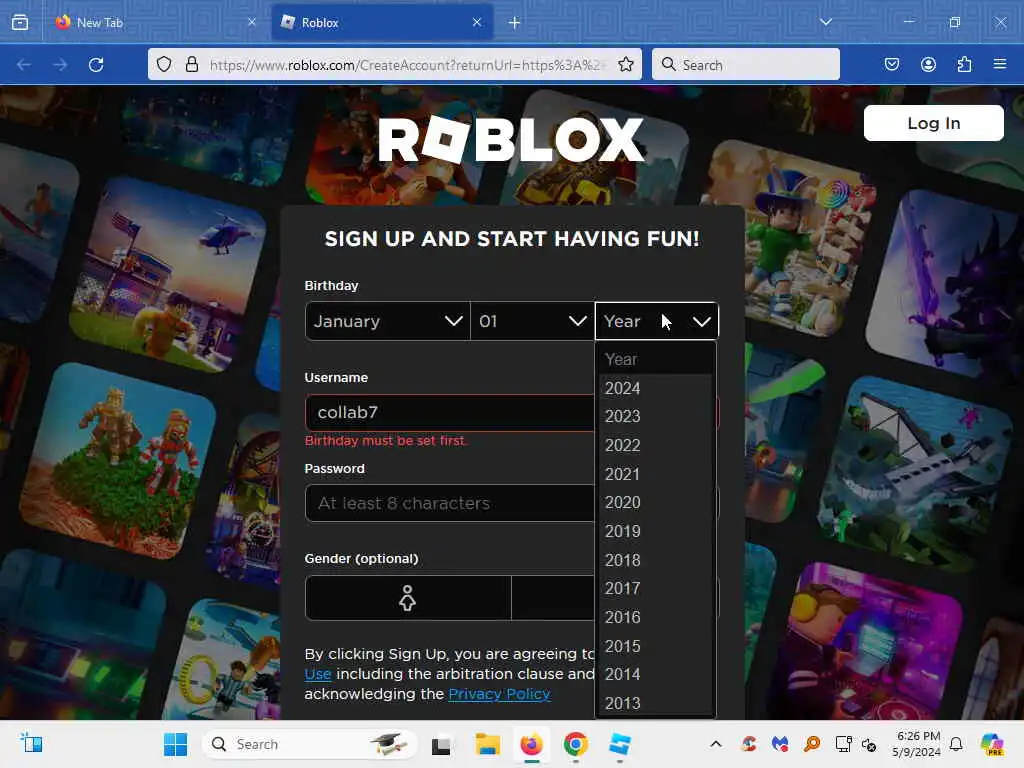Open the Windows widgets icon on taskbar

[31, 743]
